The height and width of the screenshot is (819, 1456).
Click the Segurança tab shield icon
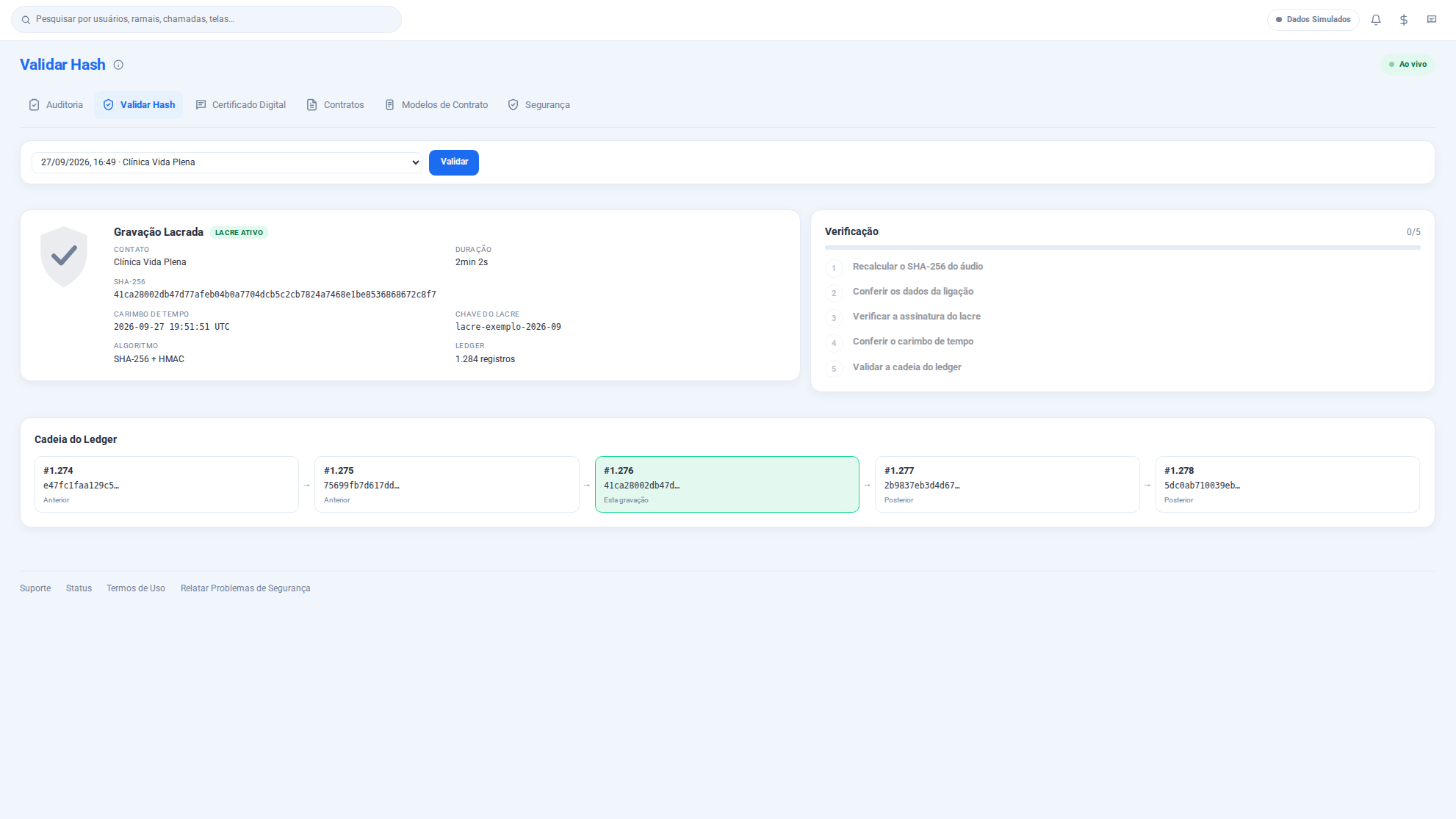[x=513, y=105]
